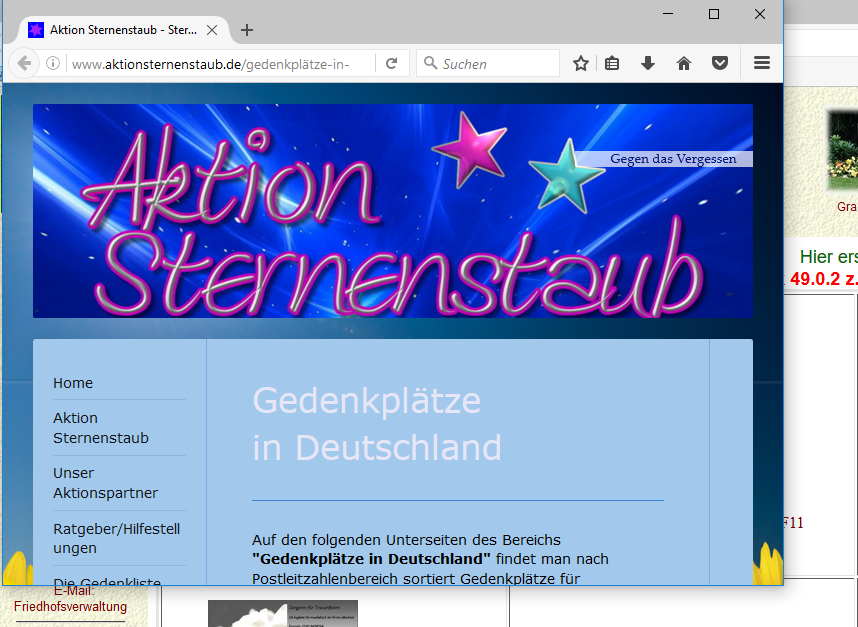Go to Unser Aktionspartner page
858x627 pixels.
click(105, 483)
